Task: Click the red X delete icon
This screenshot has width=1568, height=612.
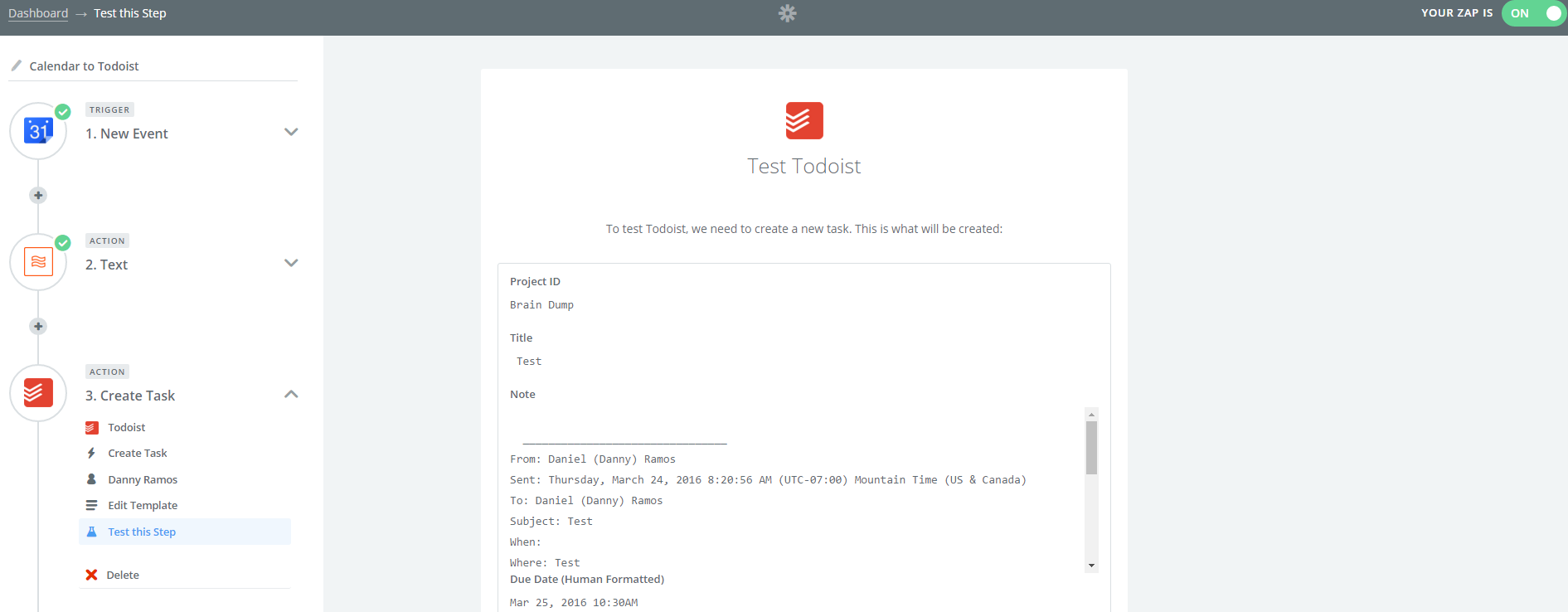Action: coord(91,575)
